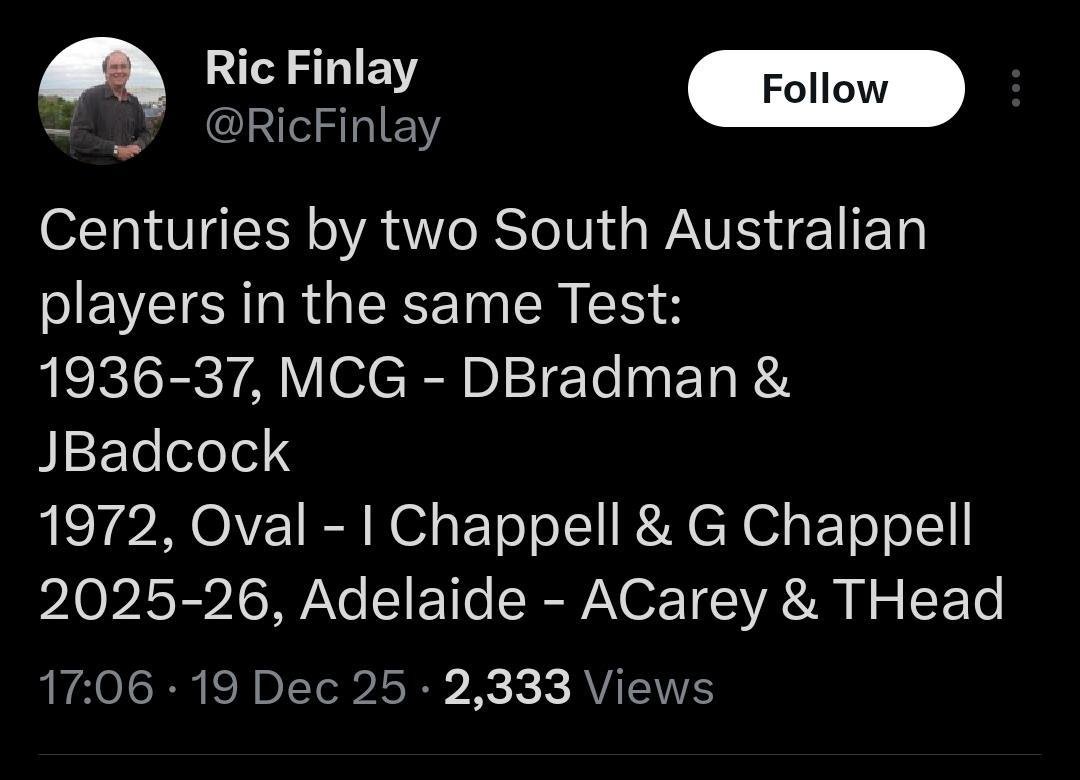
Task: Click the "2025-26, Adelaide" text
Action: pos(282,599)
